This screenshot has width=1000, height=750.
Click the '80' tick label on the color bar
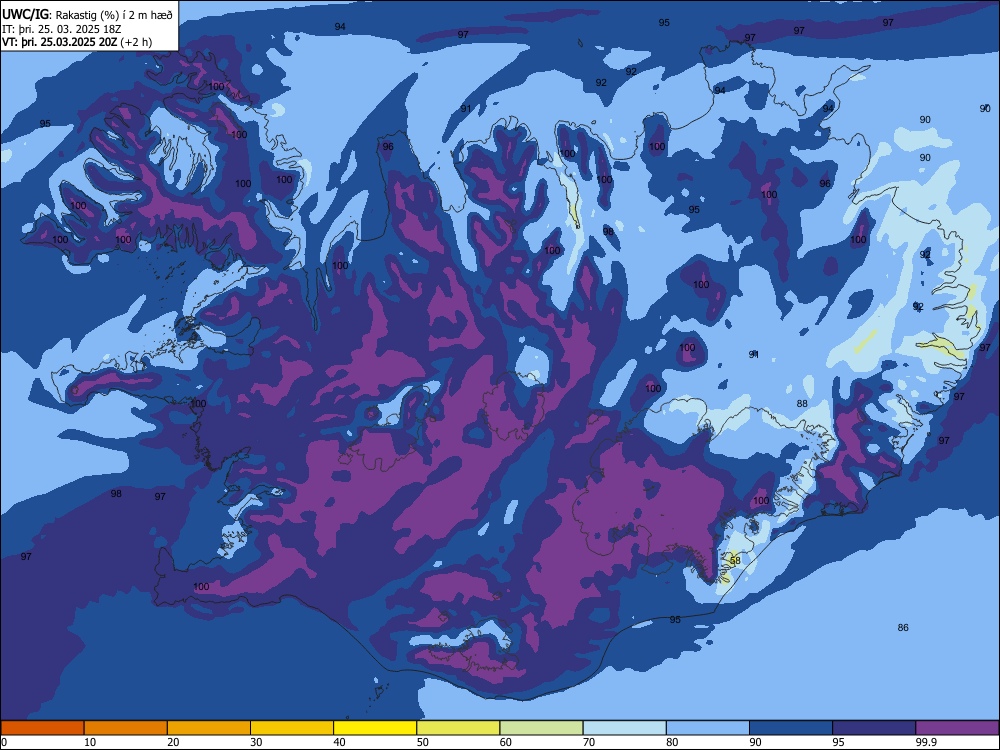click(673, 742)
